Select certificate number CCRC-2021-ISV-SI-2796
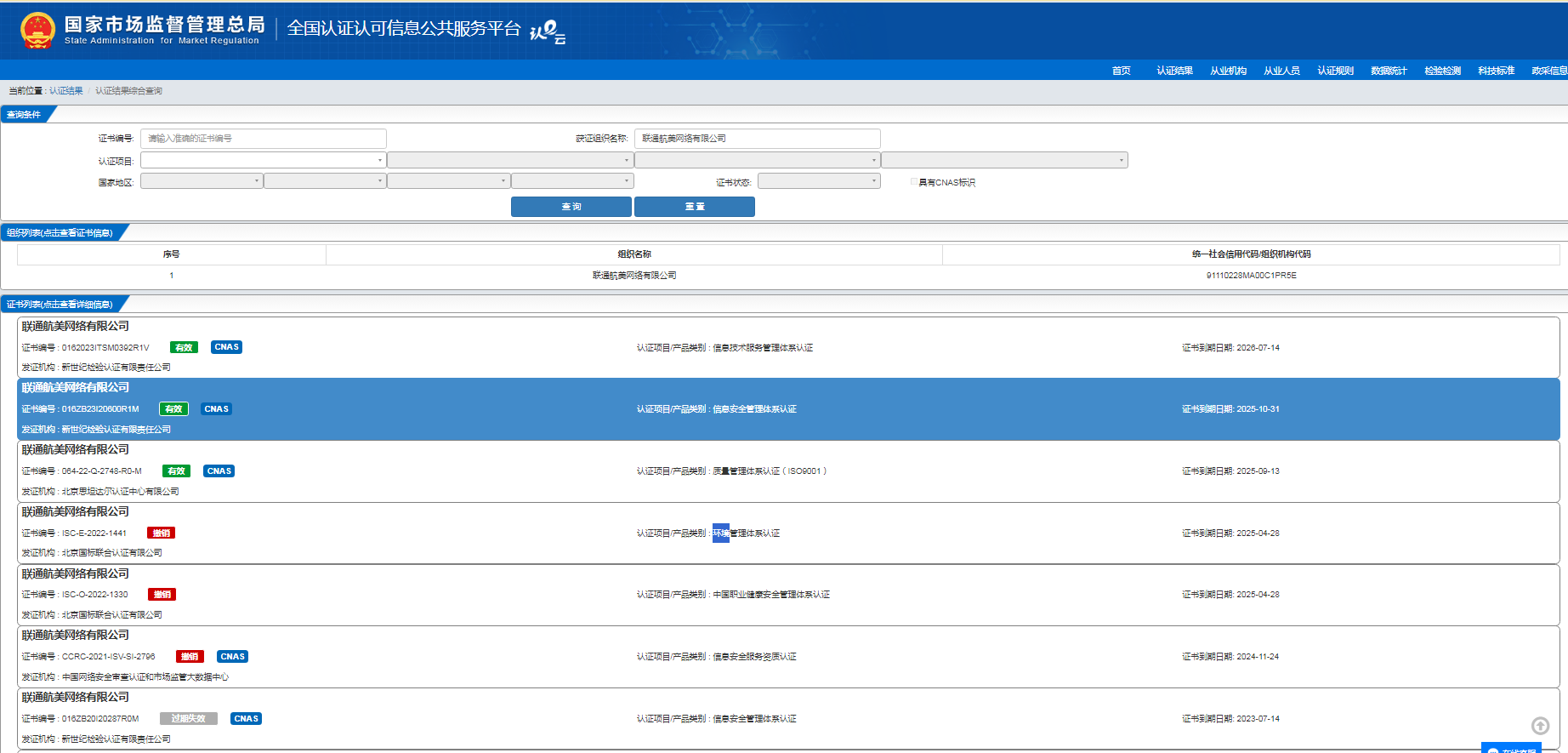Viewport: 1568px width, 753px height. coord(109,657)
